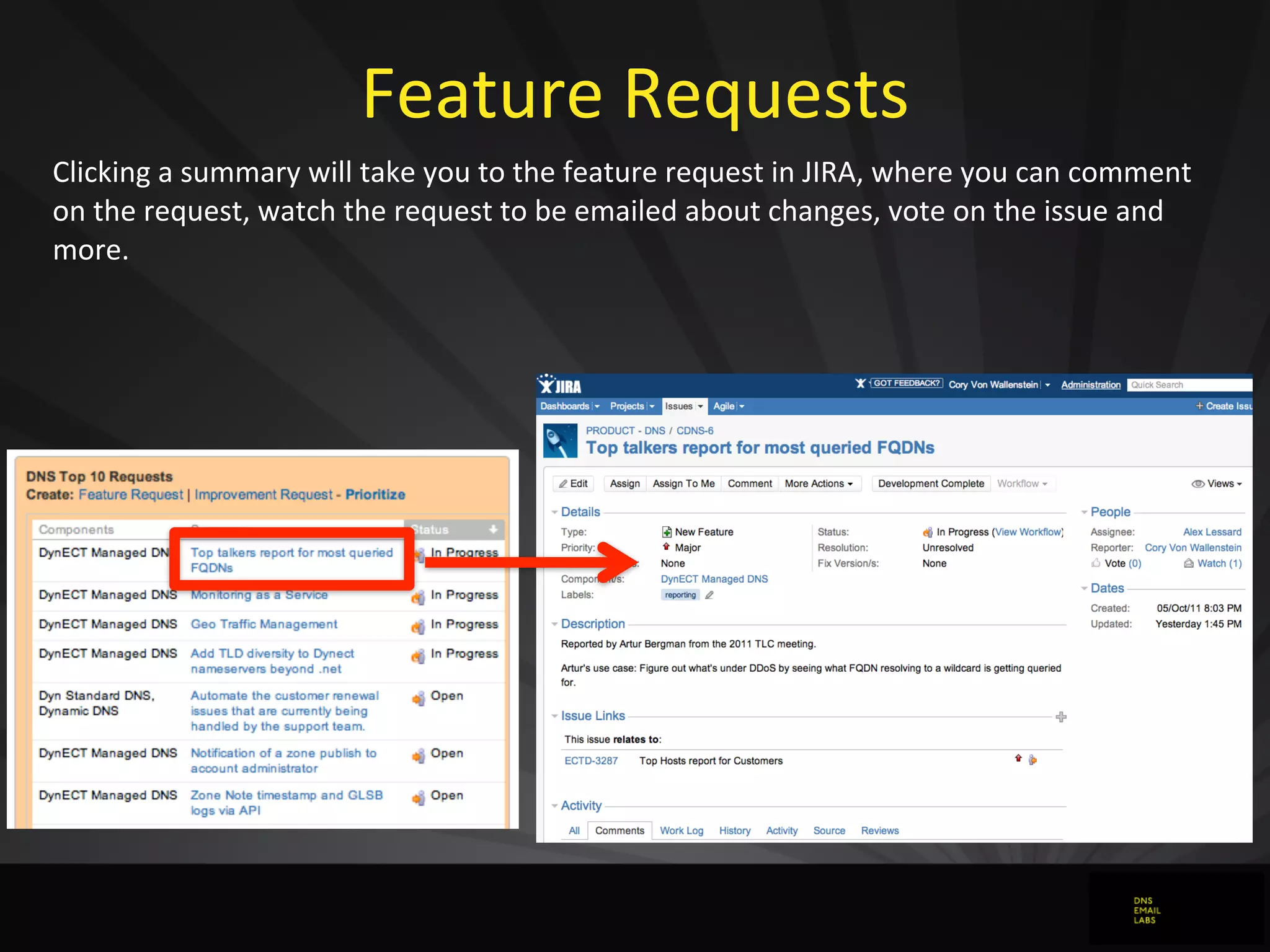Click Assign To Me button
The width and height of the screenshot is (1270, 952).
pos(683,483)
